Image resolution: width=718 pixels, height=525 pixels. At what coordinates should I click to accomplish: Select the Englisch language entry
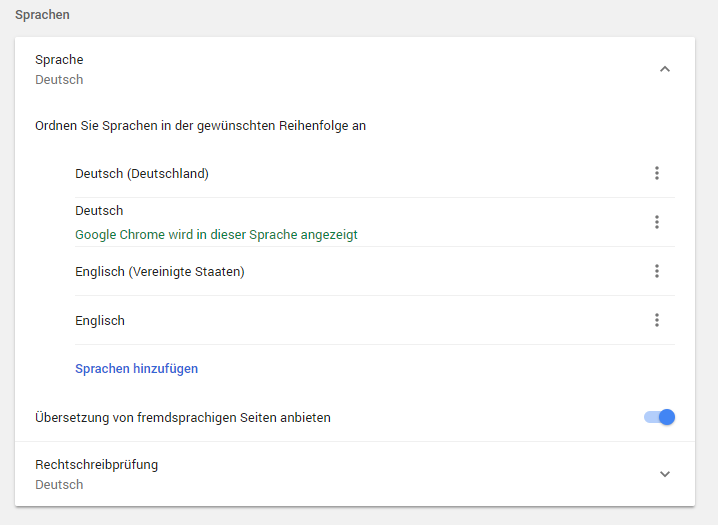point(100,320)
